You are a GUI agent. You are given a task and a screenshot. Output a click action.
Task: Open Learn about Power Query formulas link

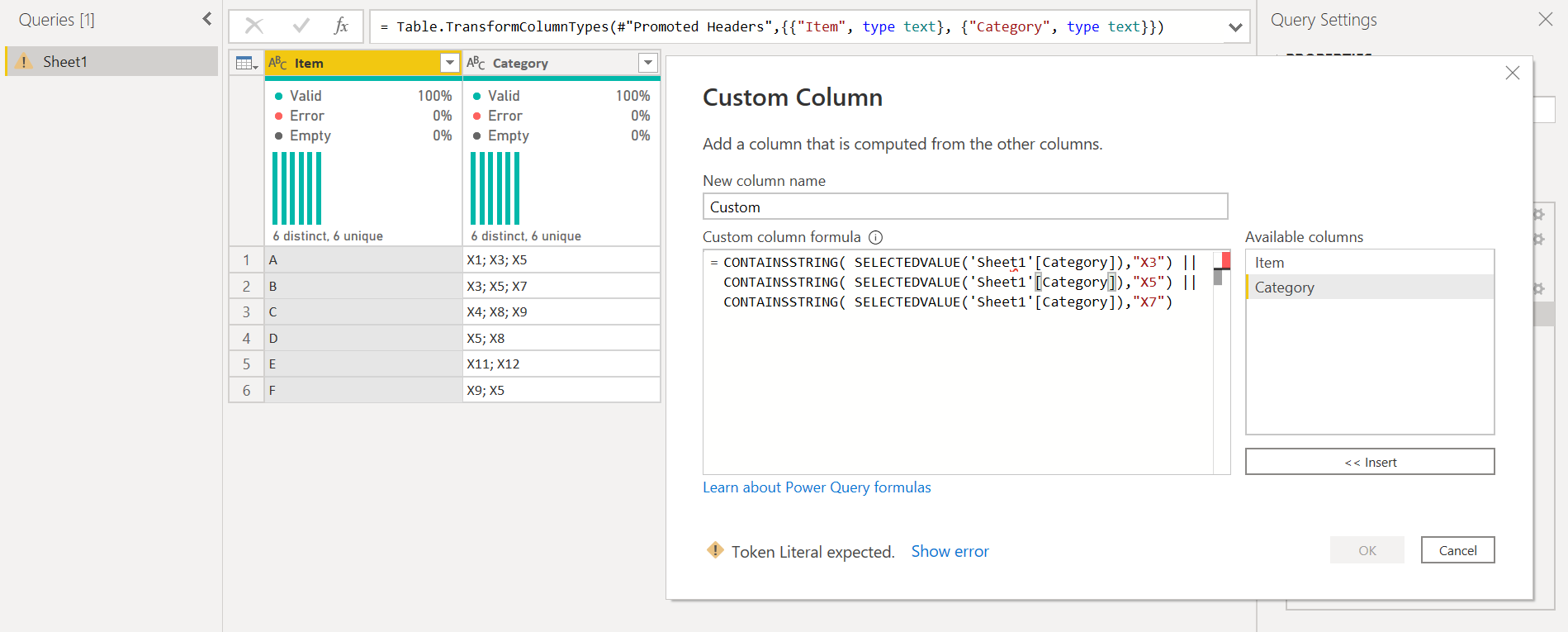tap(817, 487)
